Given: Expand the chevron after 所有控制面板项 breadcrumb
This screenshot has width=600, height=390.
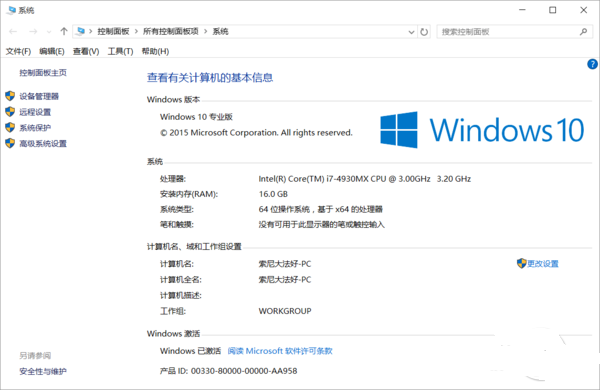Looking at the screenshot, I should pyautogui.click(x=205, y=31).
